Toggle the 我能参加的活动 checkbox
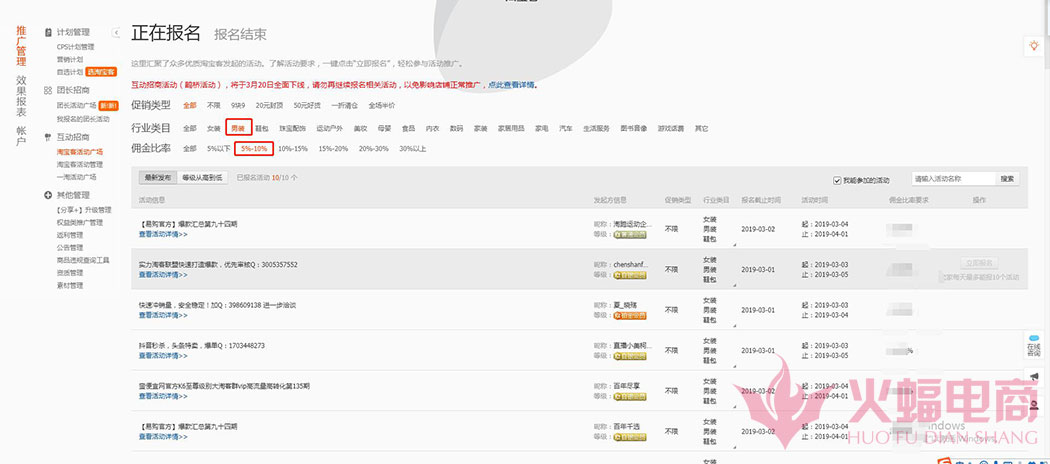 pyautogui.click(x=837, y=180)
